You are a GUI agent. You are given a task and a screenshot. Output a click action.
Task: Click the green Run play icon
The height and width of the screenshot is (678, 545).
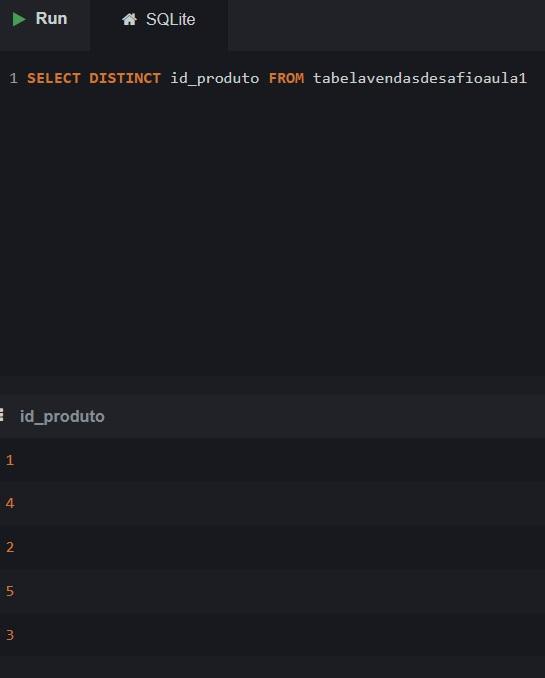point(19,19)
